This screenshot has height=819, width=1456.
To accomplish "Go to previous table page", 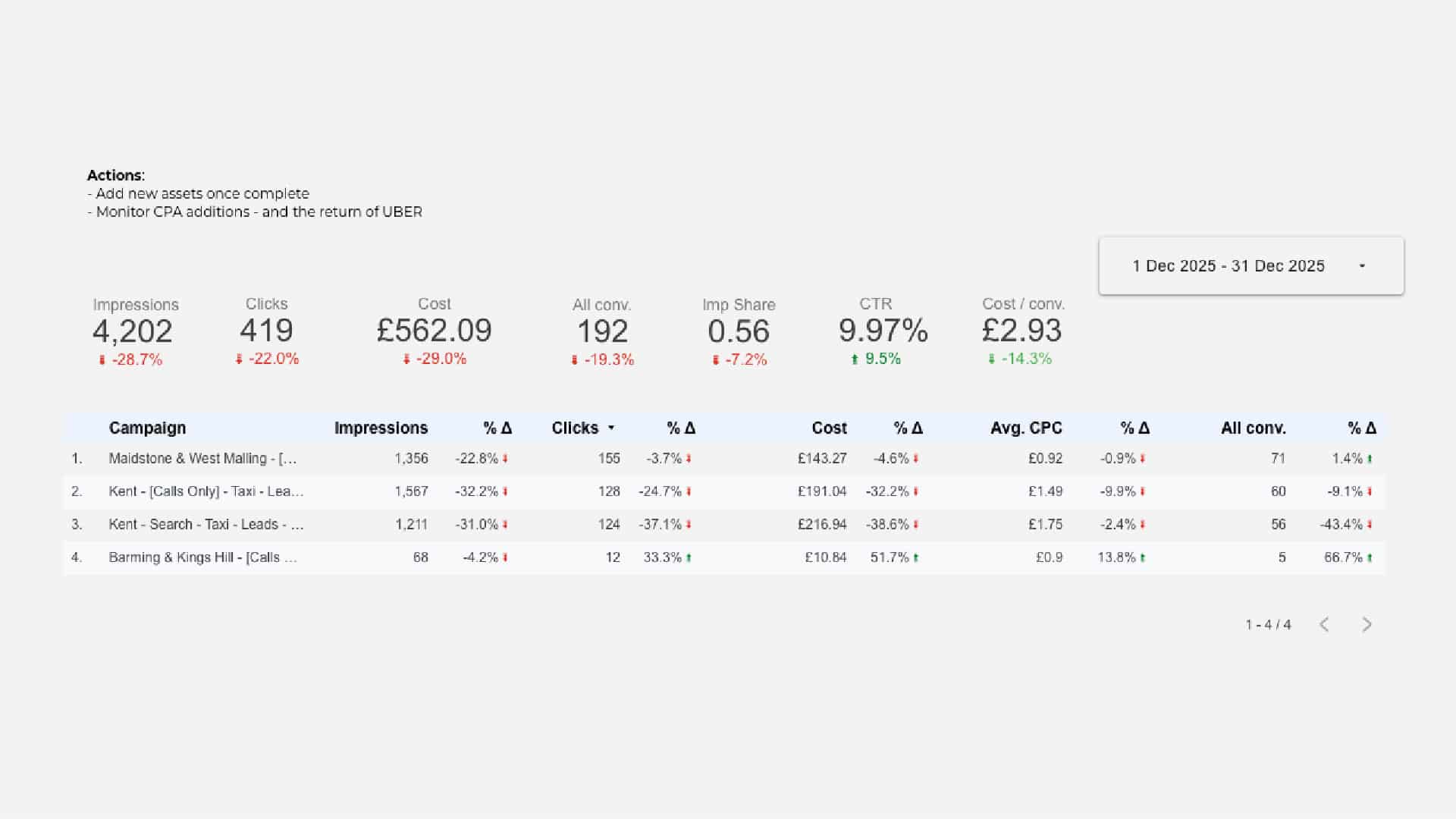I will 1324,625.
